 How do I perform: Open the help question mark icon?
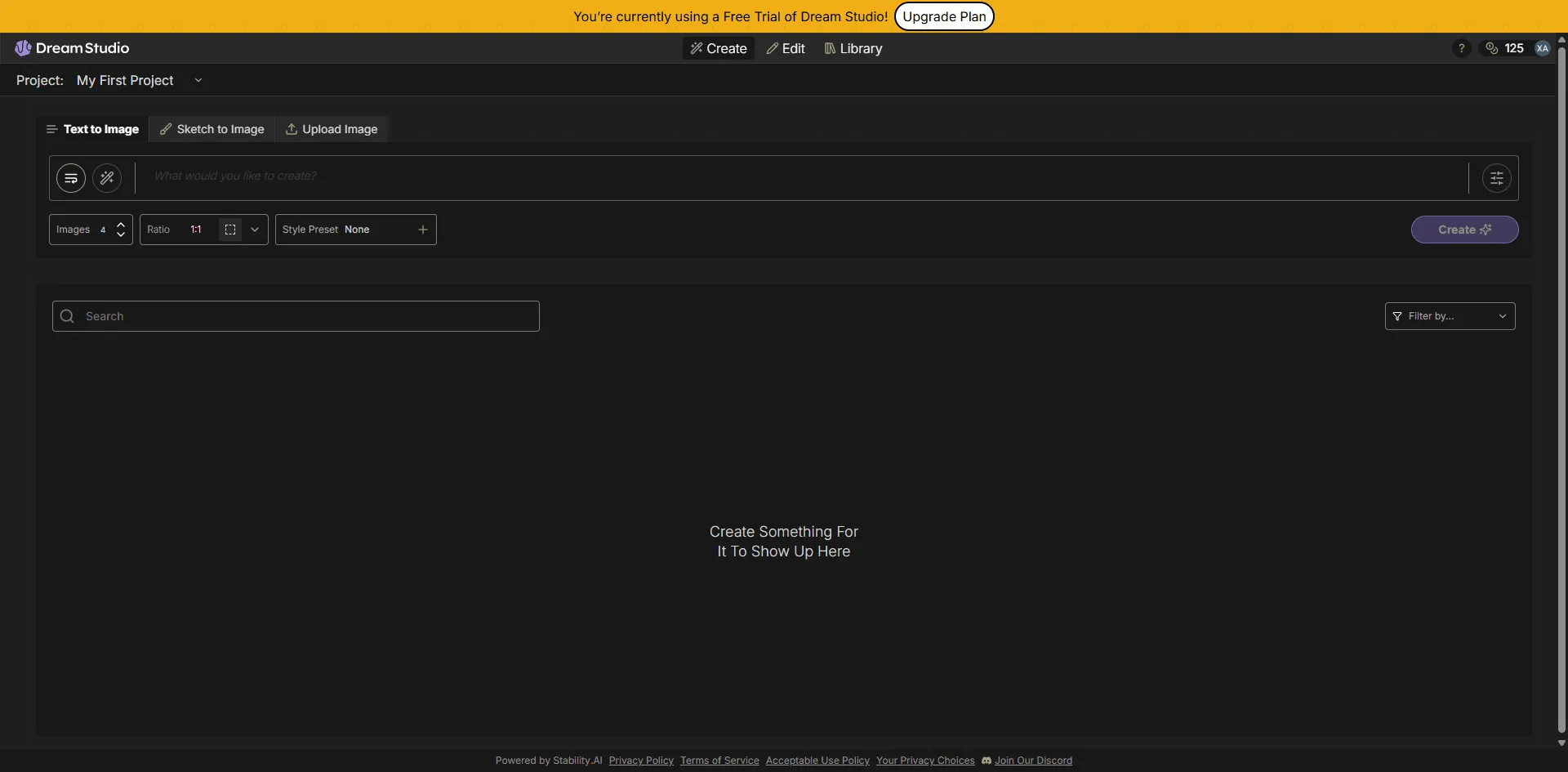tap(1461, 48)
